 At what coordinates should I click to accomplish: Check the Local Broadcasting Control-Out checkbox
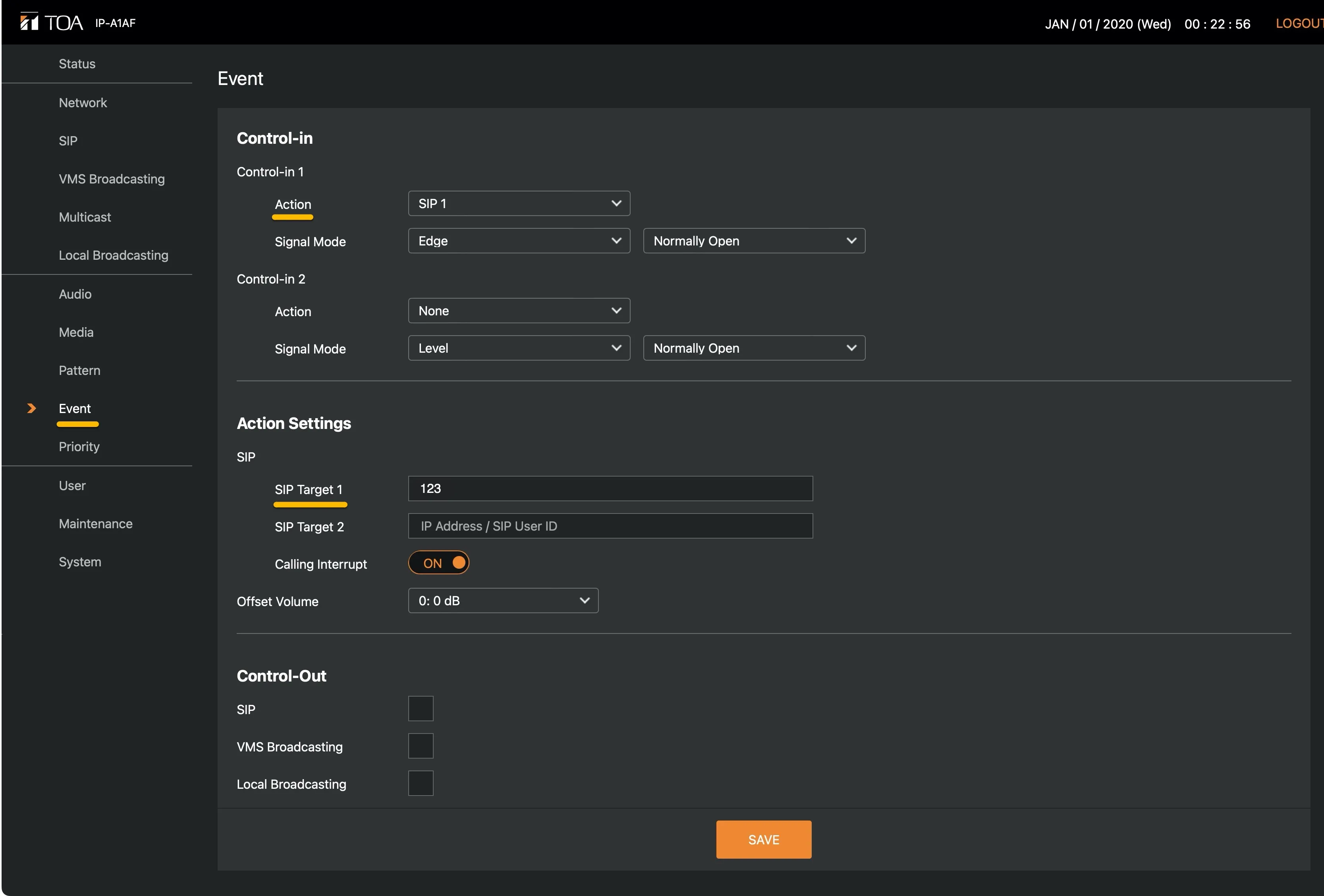click(421, 783)
